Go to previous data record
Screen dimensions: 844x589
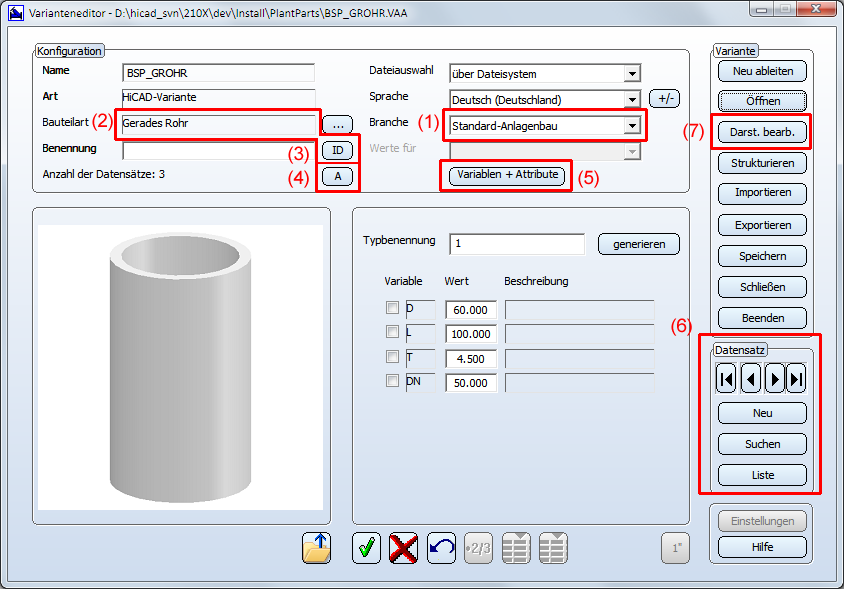pos(750,378)
